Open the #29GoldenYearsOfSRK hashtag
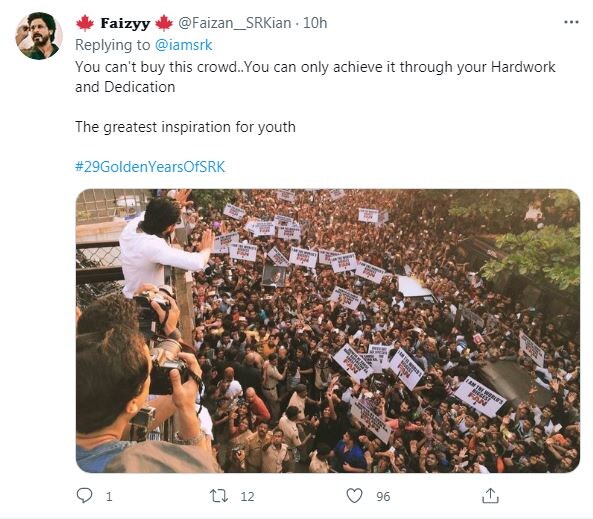 [150, 167]
